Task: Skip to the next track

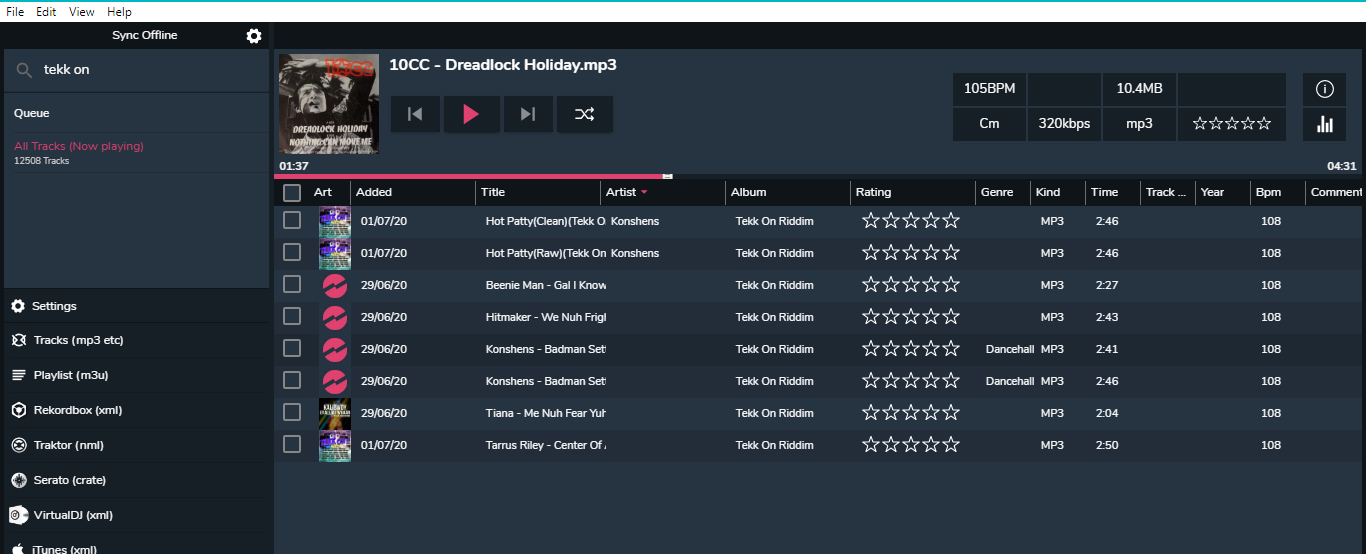Action: pos(528,114)
